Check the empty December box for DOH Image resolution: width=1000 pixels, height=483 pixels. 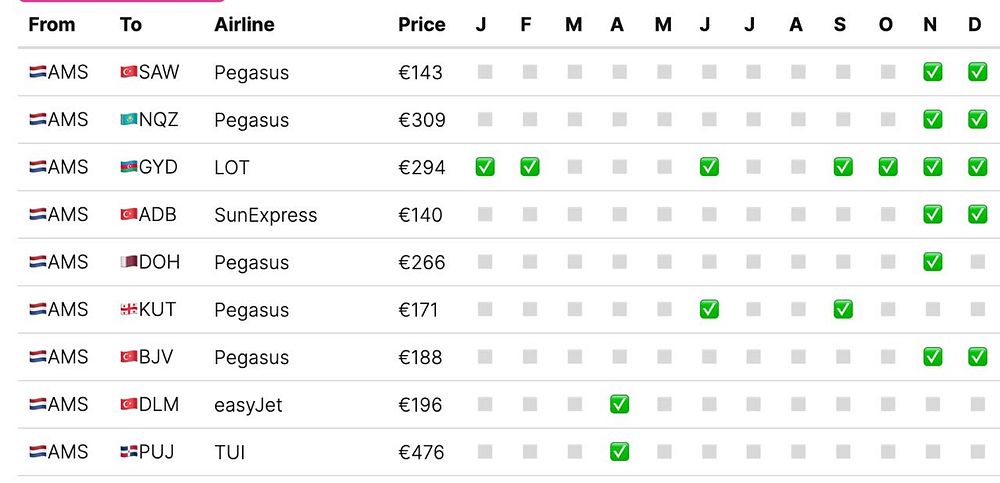[x=977, y=262]
